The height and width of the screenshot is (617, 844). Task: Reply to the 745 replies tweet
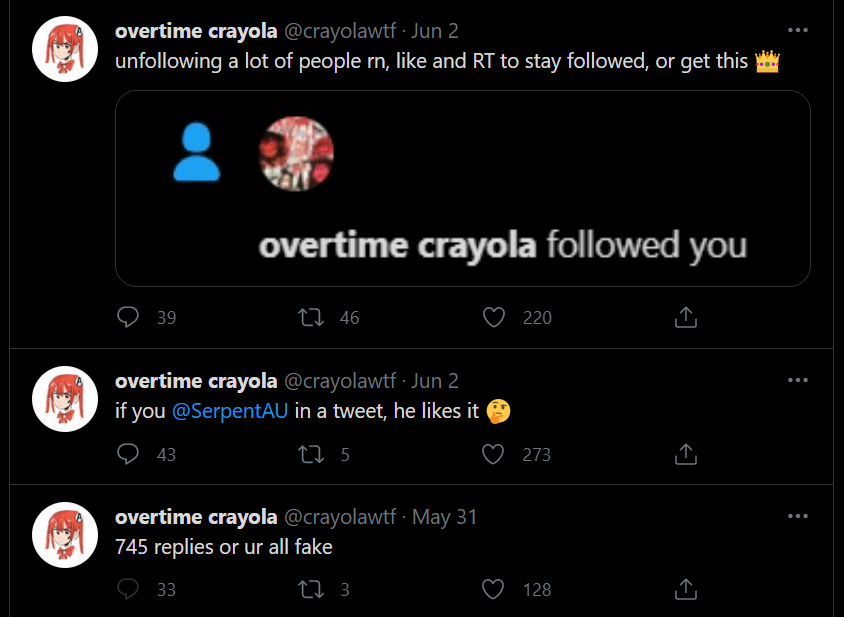pyautogui.click(x=128, y=589)
